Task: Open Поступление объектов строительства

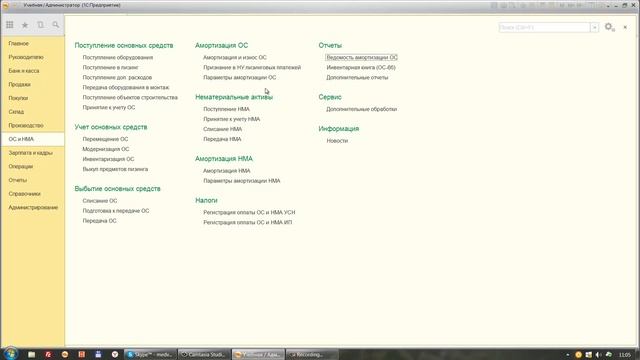Action: coord(130,98)
